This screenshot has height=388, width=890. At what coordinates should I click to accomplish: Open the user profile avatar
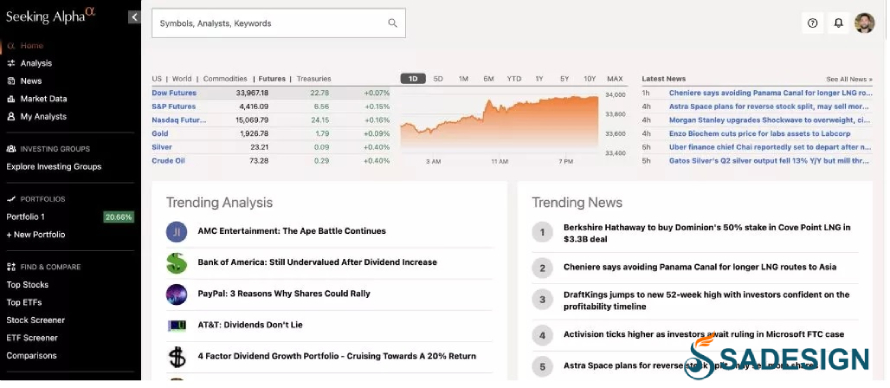pyautogui.click(x=864, y=23)
